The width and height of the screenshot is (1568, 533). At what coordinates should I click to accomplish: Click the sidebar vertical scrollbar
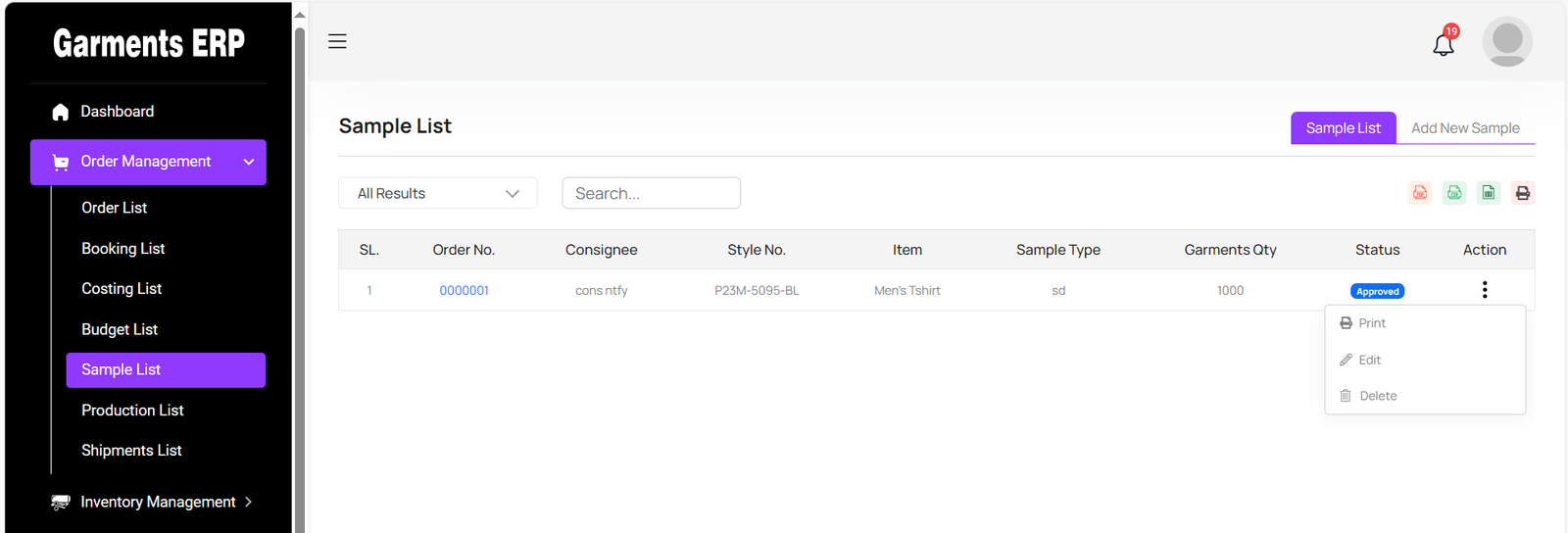300,274
